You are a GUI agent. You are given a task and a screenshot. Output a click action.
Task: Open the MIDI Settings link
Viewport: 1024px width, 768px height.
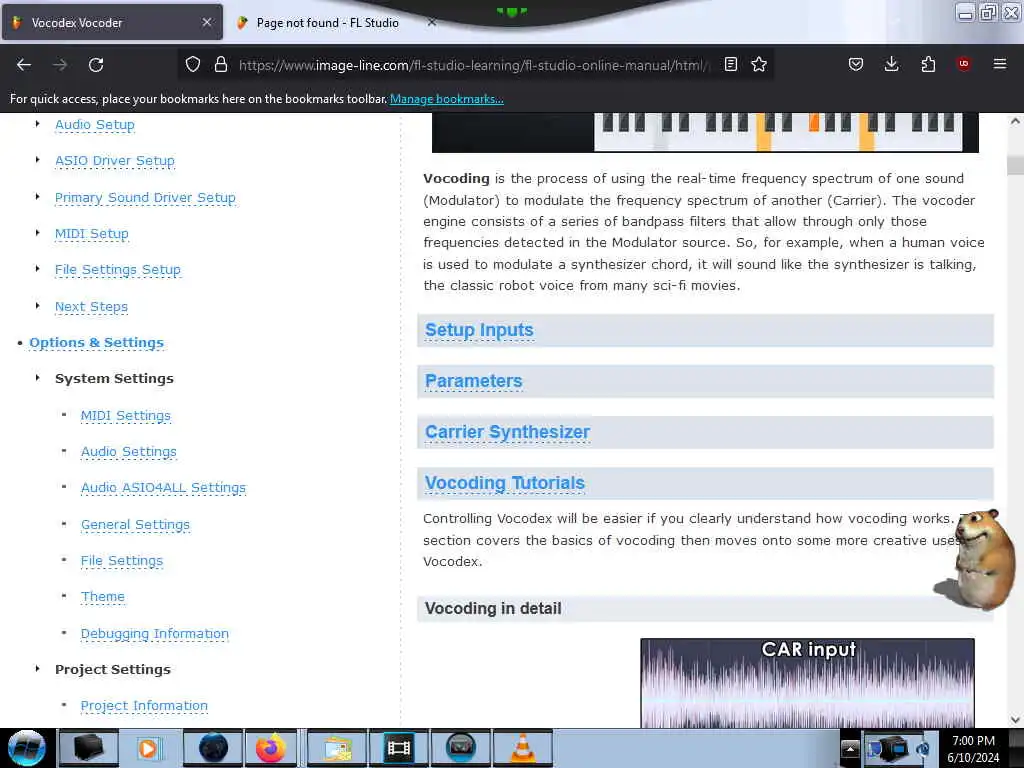click(x=125, y=415)
